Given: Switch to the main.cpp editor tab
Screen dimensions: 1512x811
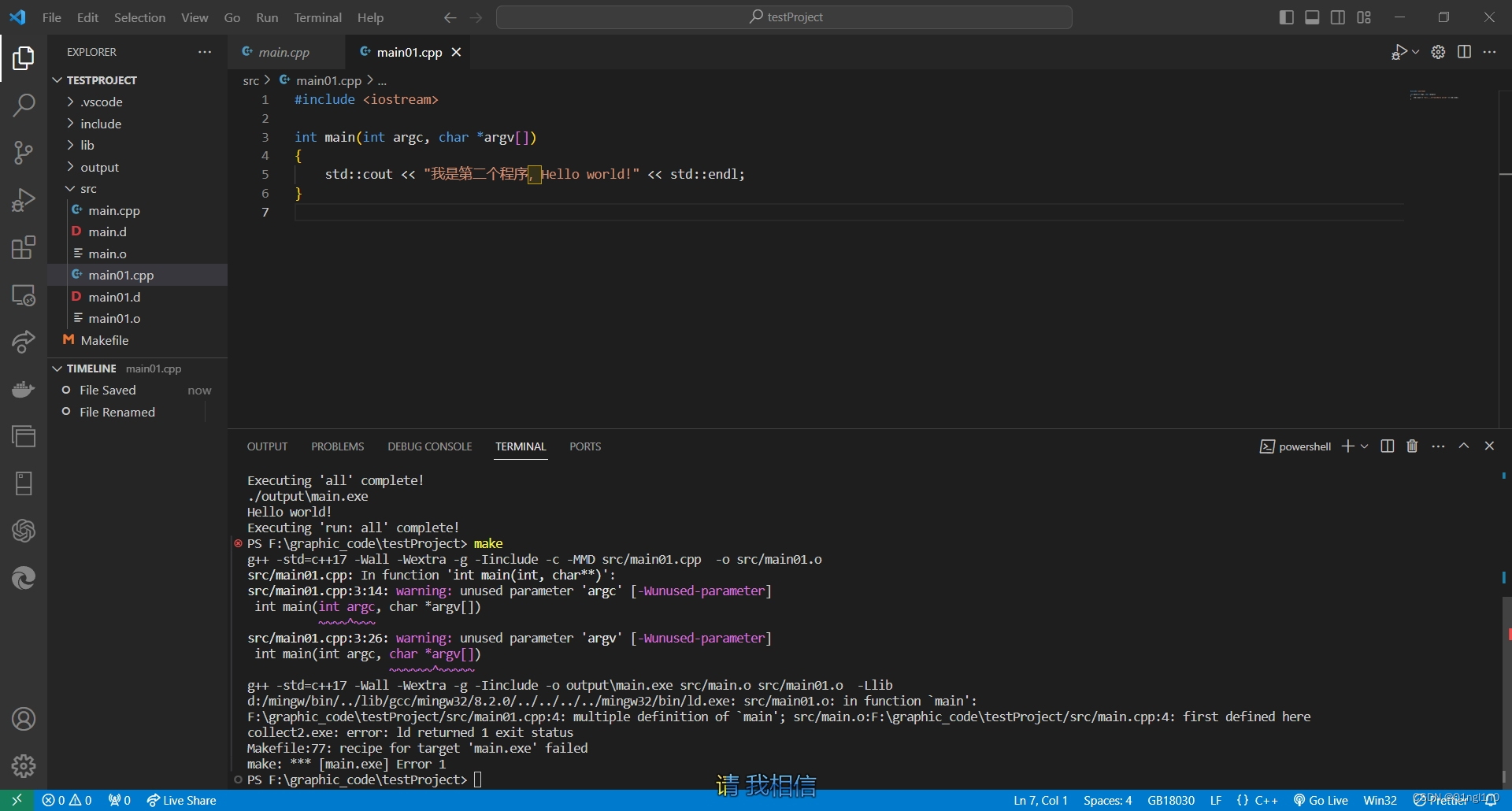Looking at the screenshot, I should point(284,52).
